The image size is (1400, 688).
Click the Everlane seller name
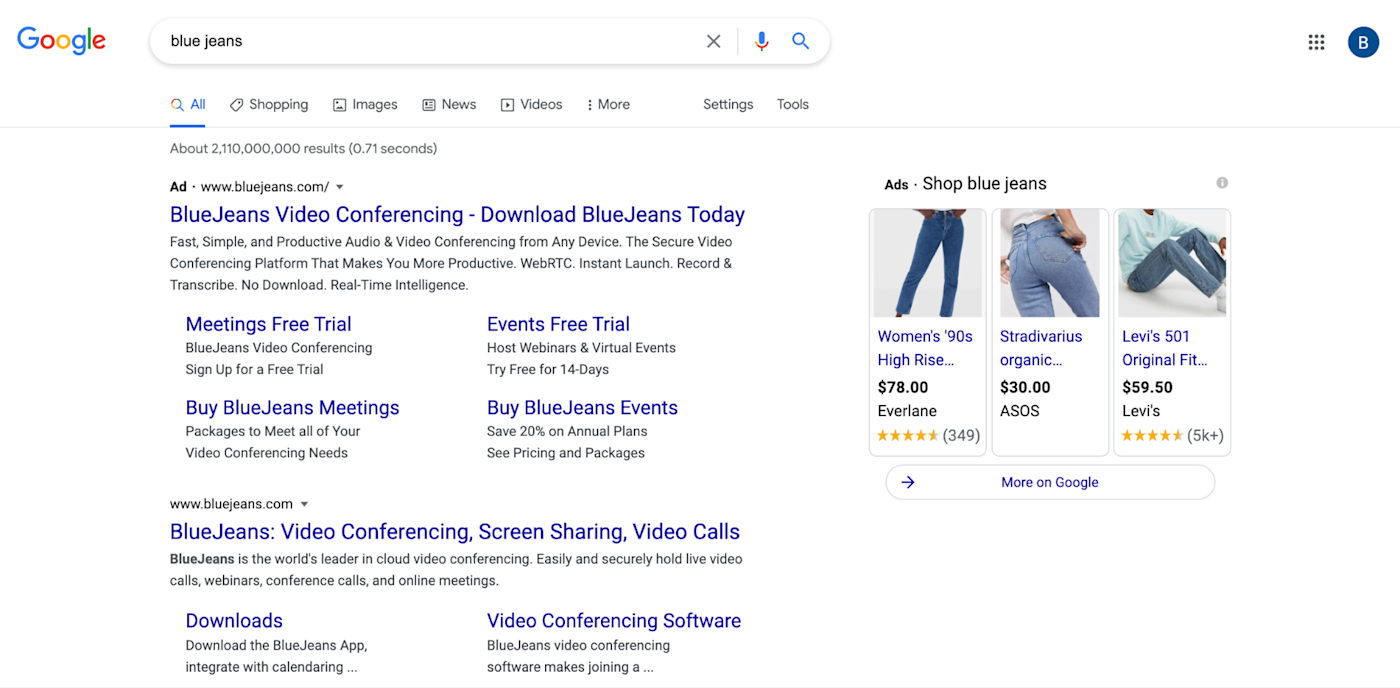click(x=907, y=411)
